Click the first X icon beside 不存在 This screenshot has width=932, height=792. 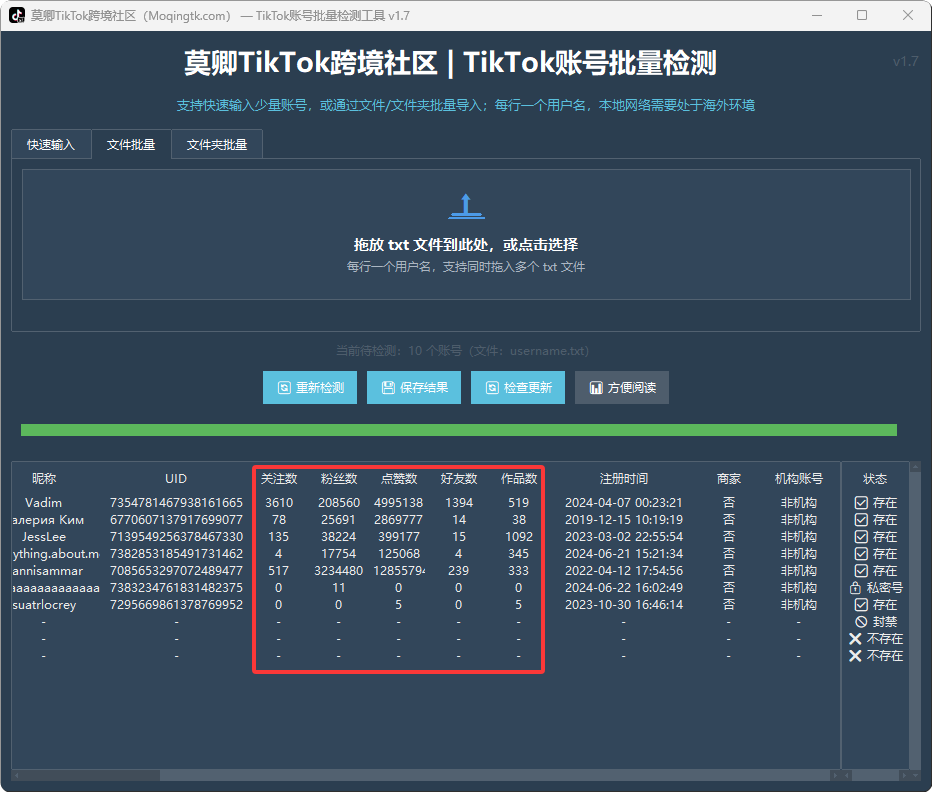point(855,639)
